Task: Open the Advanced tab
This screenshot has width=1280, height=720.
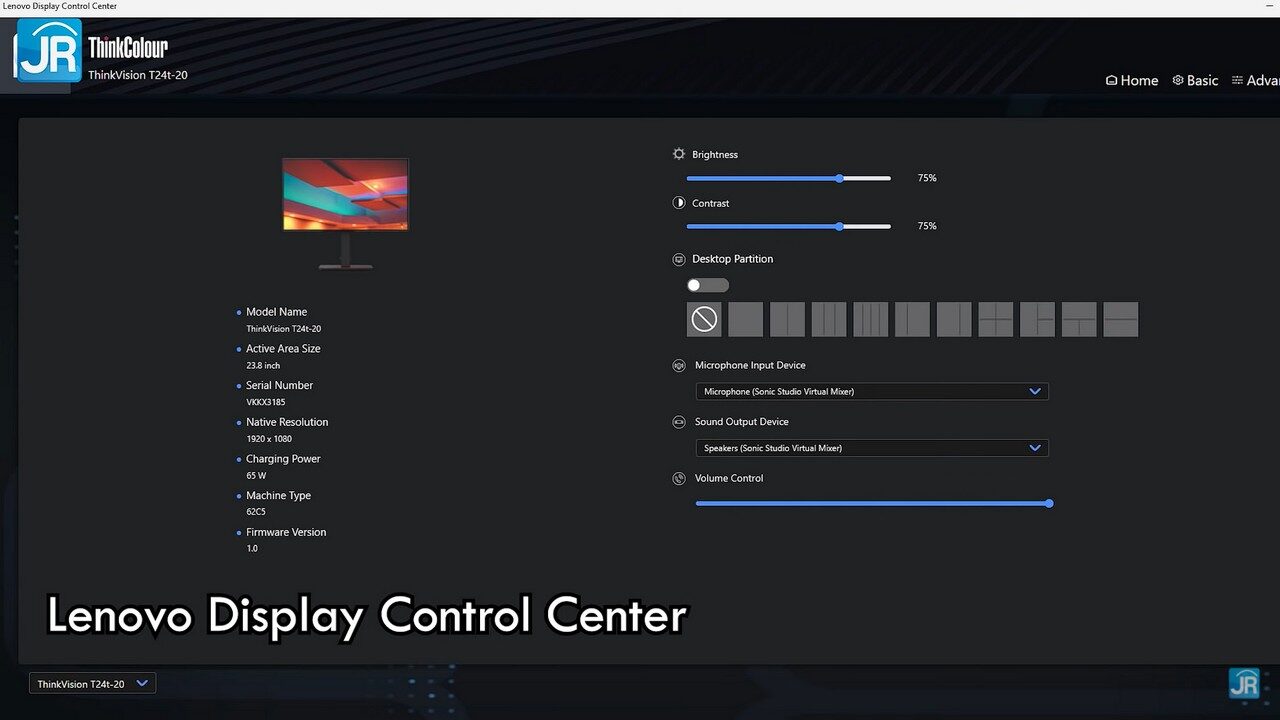Action: click(x=1256, y=81)
